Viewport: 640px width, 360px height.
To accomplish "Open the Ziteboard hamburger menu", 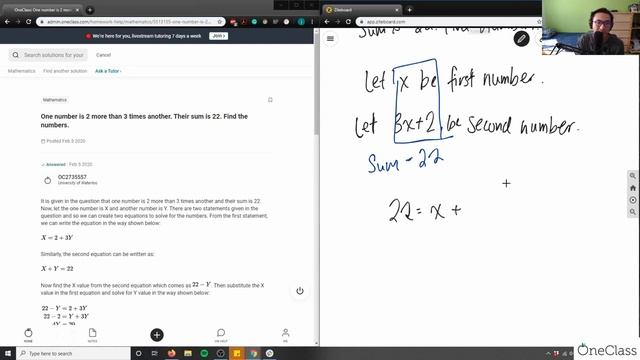I will point(330,39).
